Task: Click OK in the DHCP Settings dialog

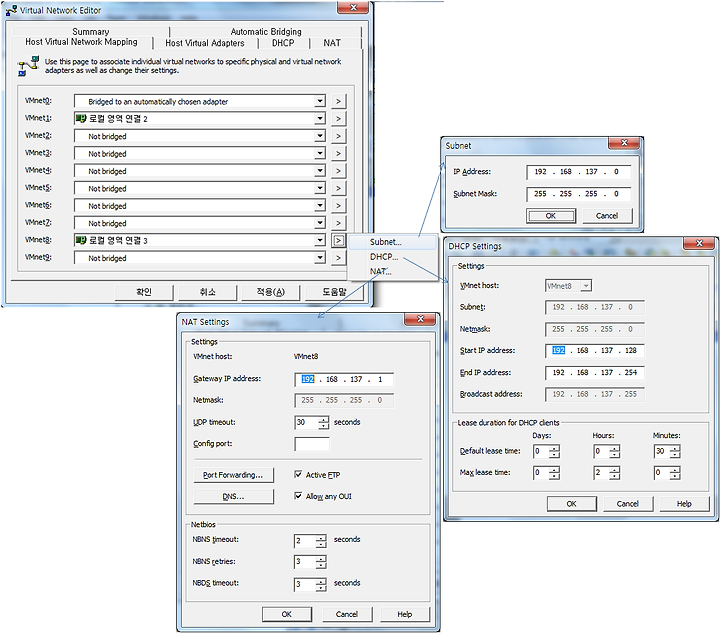Action: tap(572, 504)
